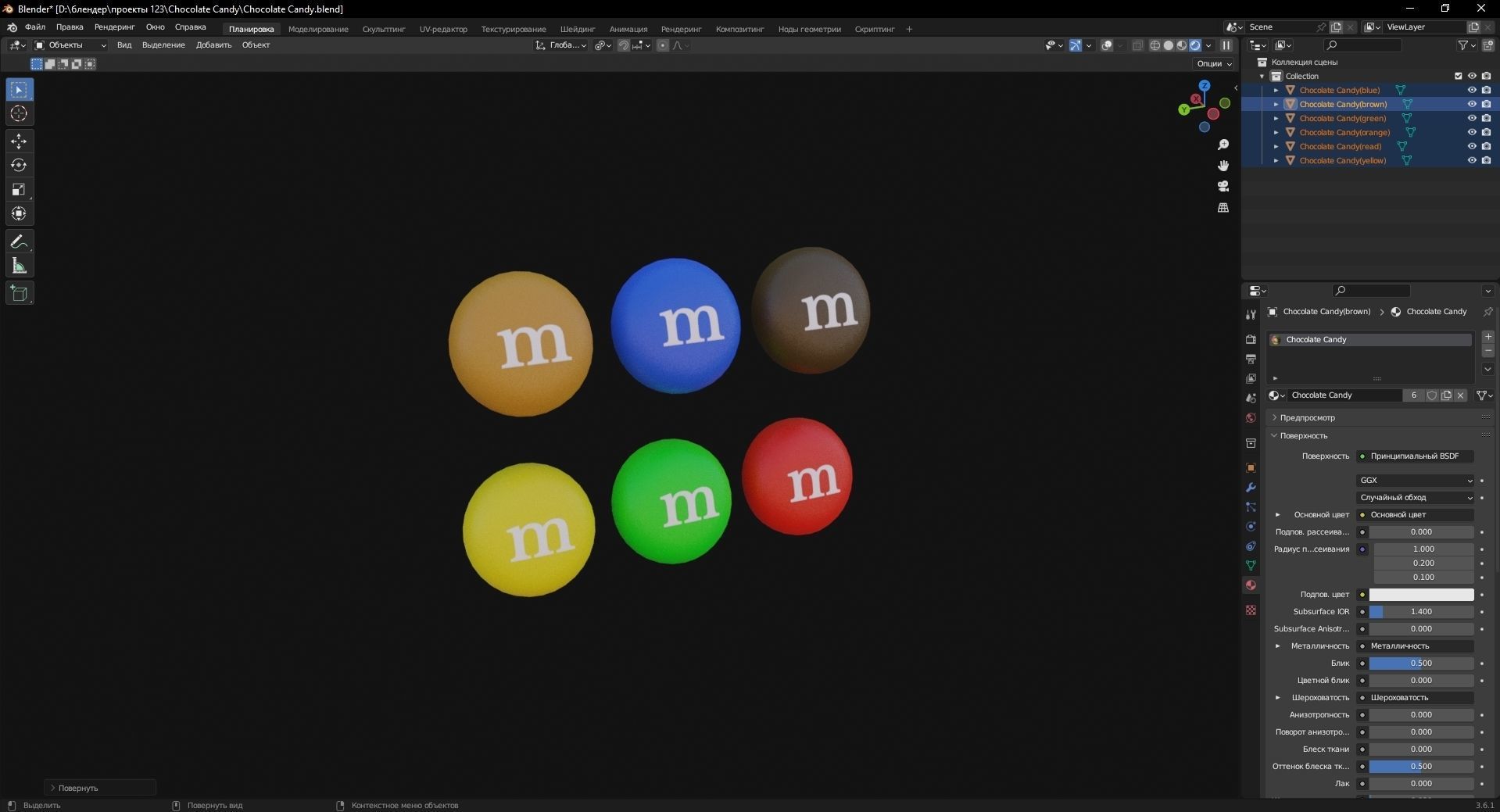Switch viewport to wireframe shading

(1155, 45)
